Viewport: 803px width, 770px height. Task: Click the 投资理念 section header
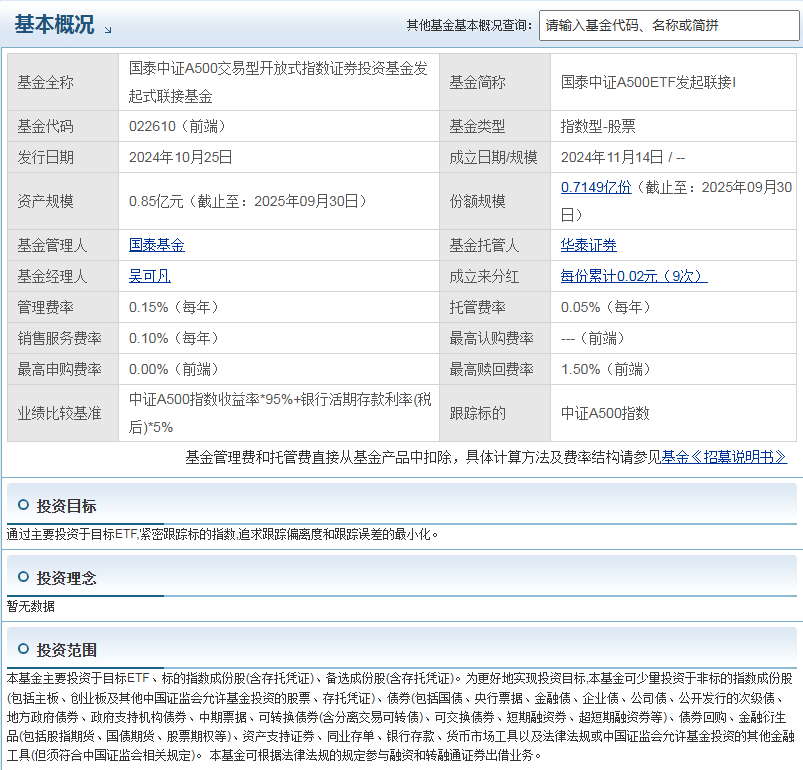66,579
